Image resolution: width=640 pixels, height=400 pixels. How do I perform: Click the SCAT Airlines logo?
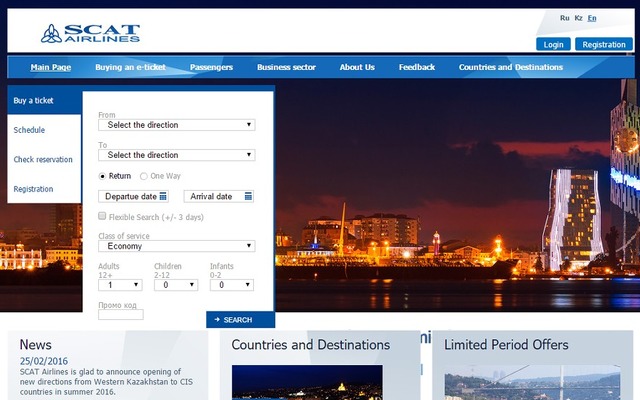(x=90, y=33)
